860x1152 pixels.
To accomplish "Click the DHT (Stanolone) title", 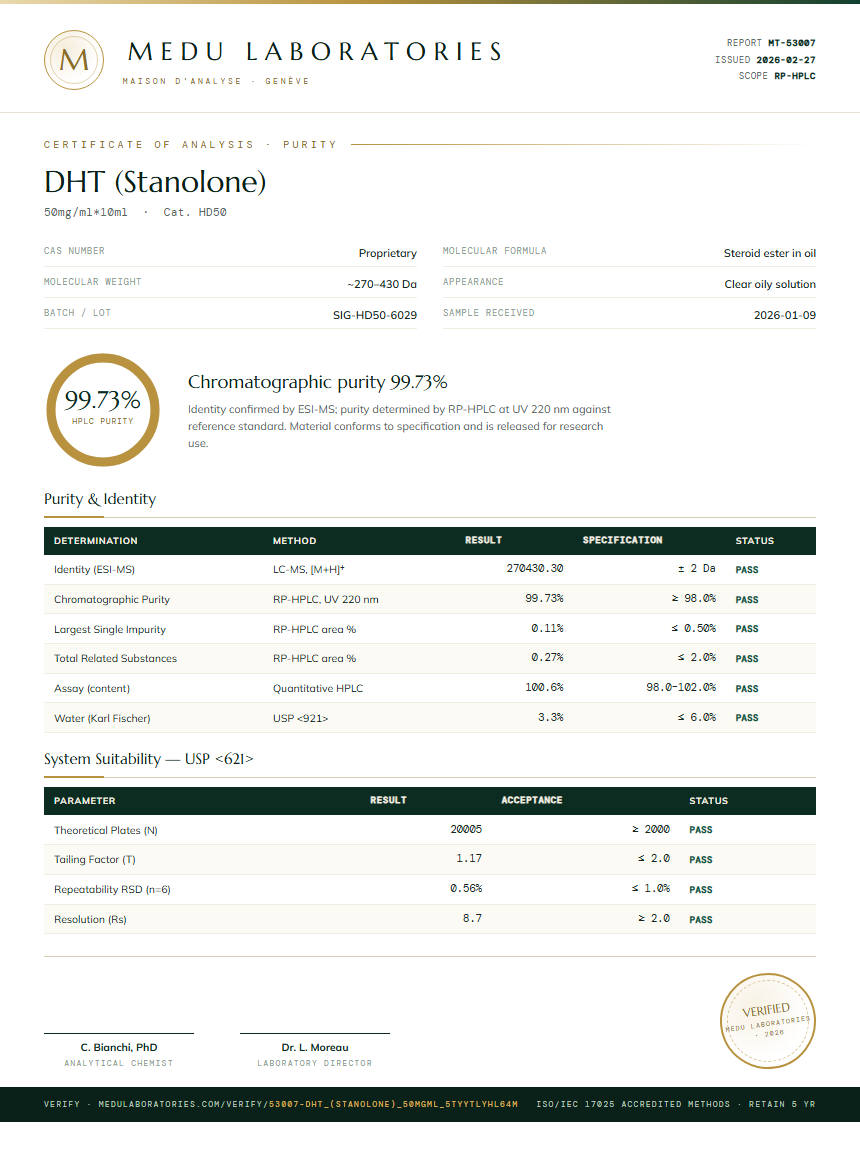I will [155, 181].
